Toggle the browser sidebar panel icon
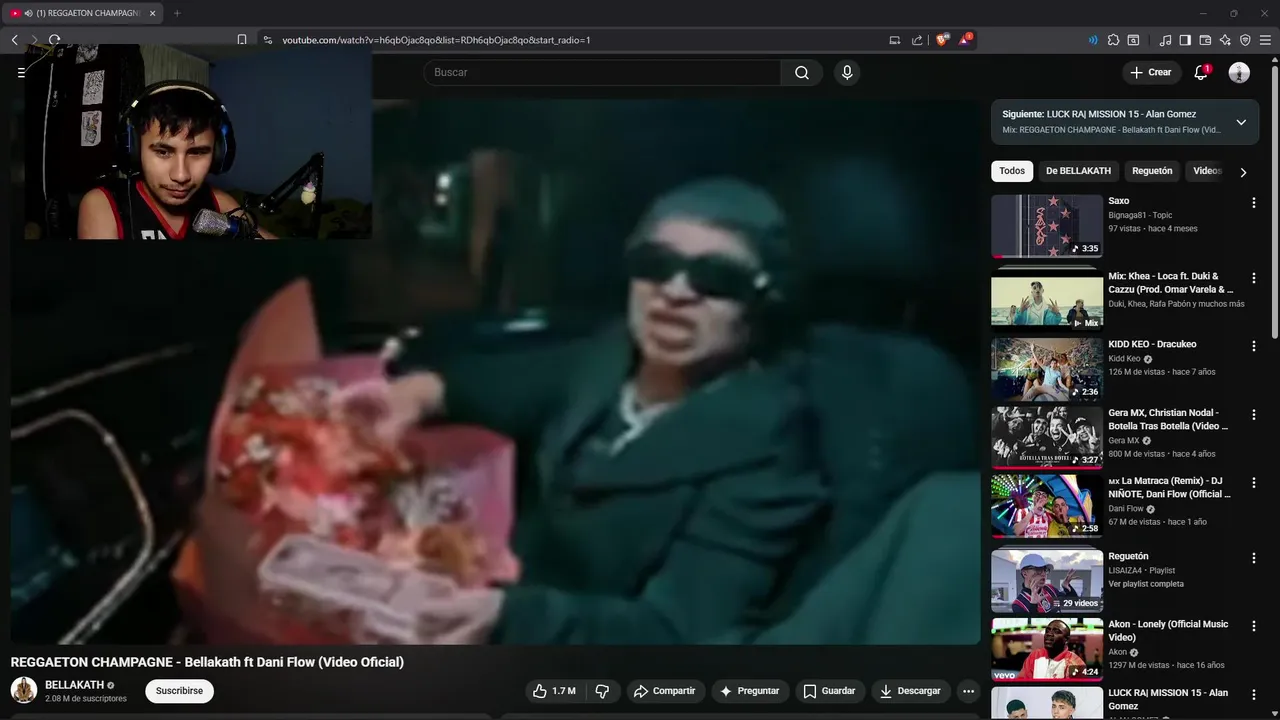This screenshot has width=1280, height=720. coord(1185,40)
